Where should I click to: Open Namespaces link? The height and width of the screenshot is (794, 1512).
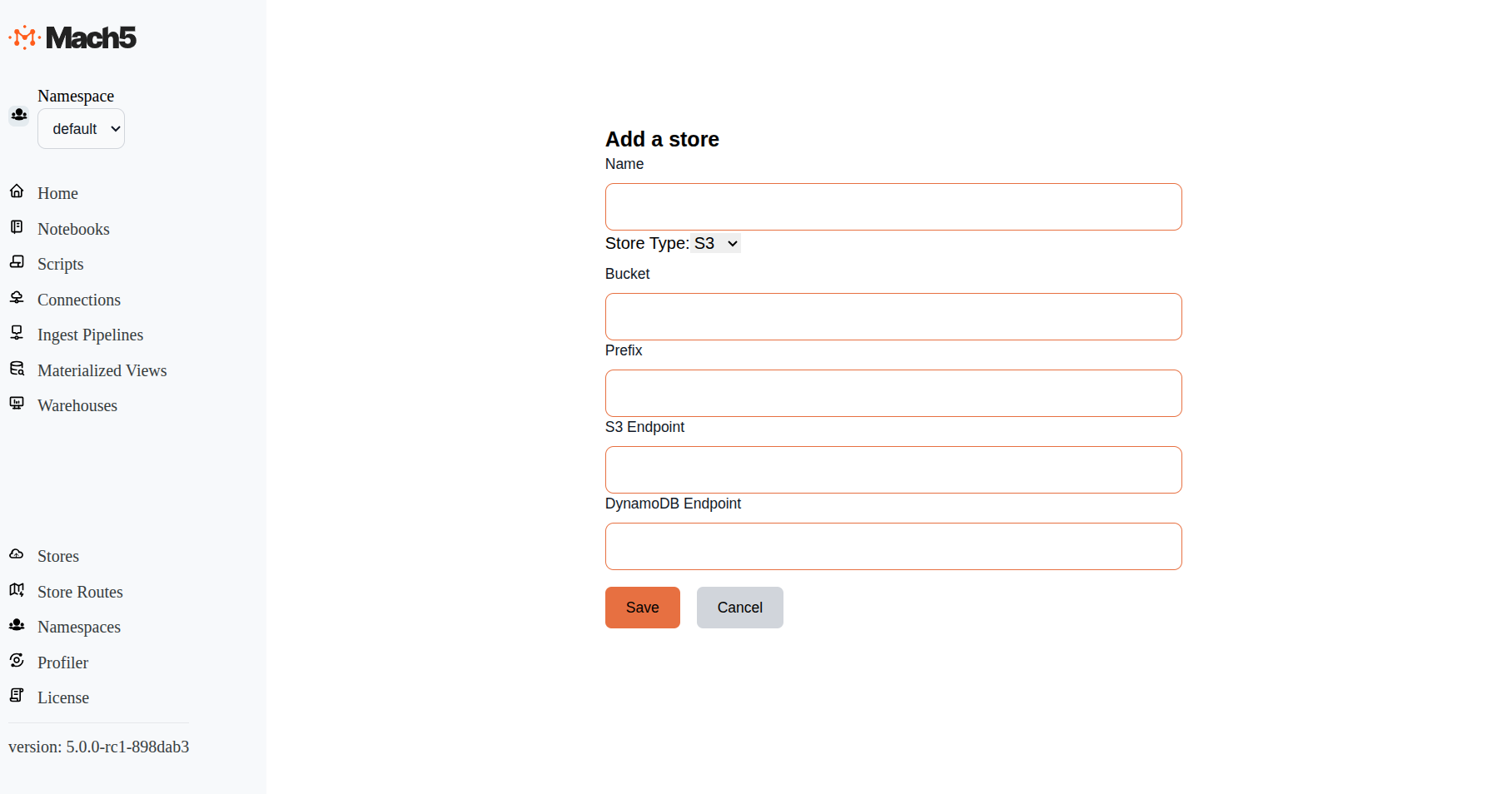point(79,627)
